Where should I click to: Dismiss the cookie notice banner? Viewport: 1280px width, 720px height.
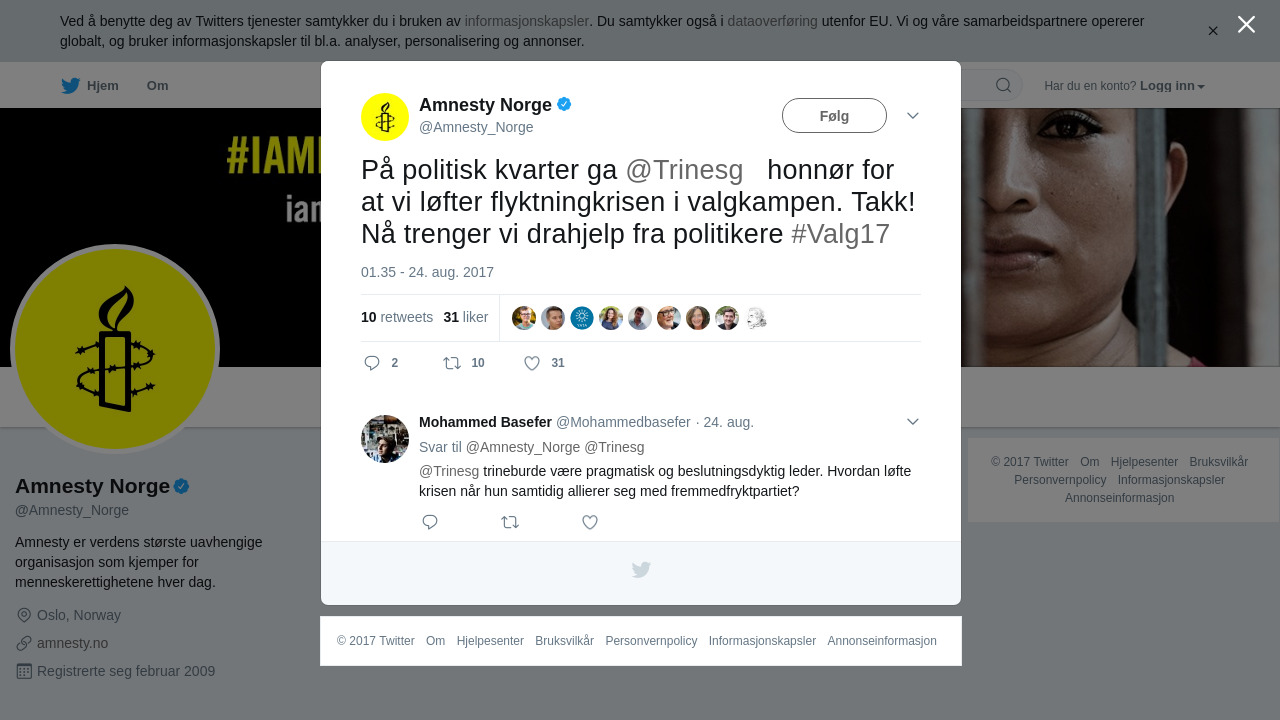[1213, 31]
